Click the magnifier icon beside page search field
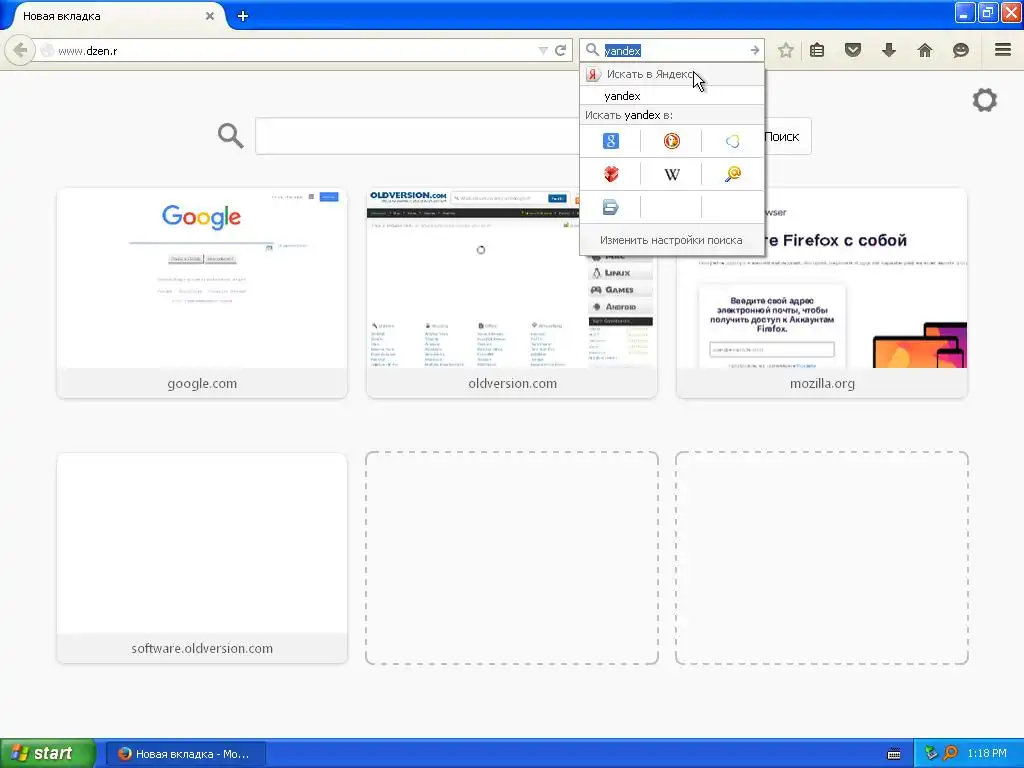The width and height of the screenshot is (1024, 768). pyautogui.click(x=231, y=136)
